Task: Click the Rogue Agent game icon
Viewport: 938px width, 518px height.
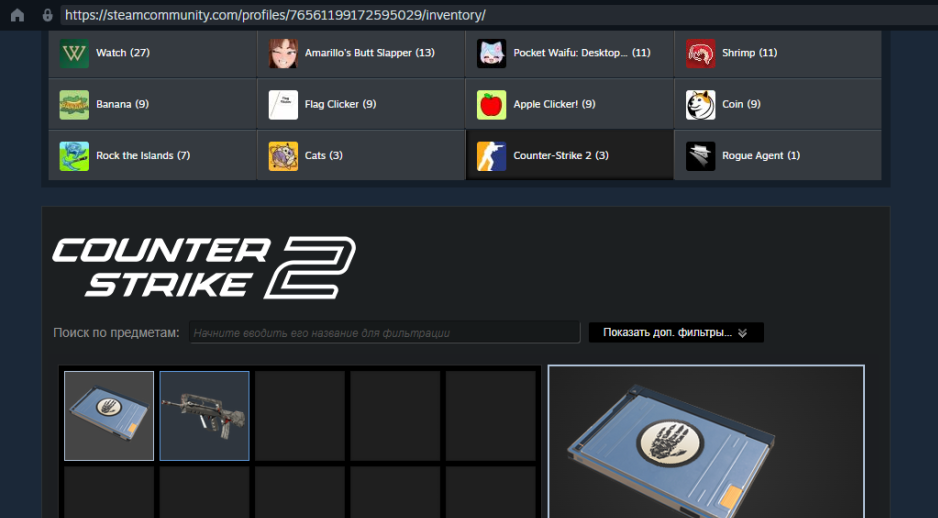Action: (701, 156)
